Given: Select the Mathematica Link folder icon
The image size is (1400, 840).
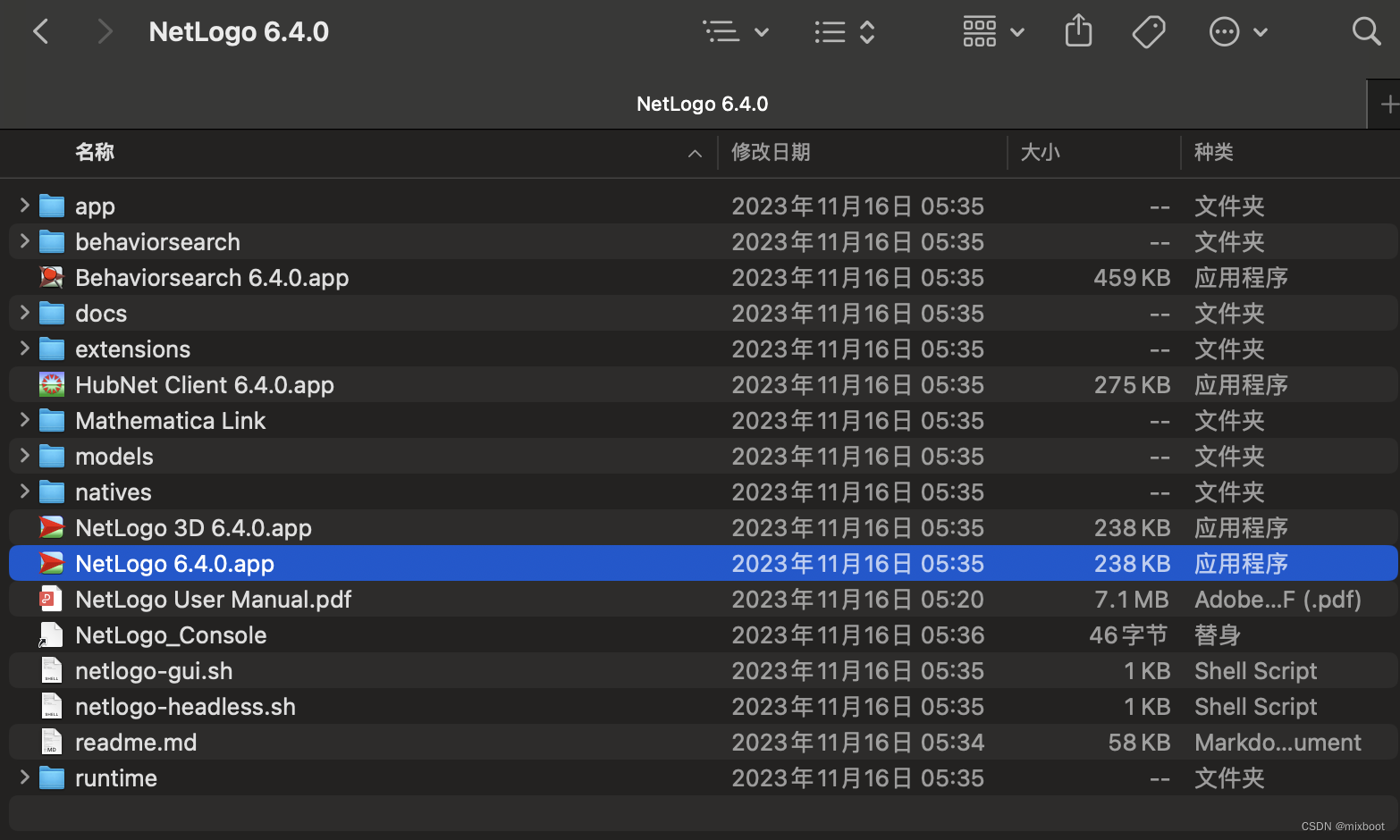Looking at the screenshot, I should tap(52, 421).
